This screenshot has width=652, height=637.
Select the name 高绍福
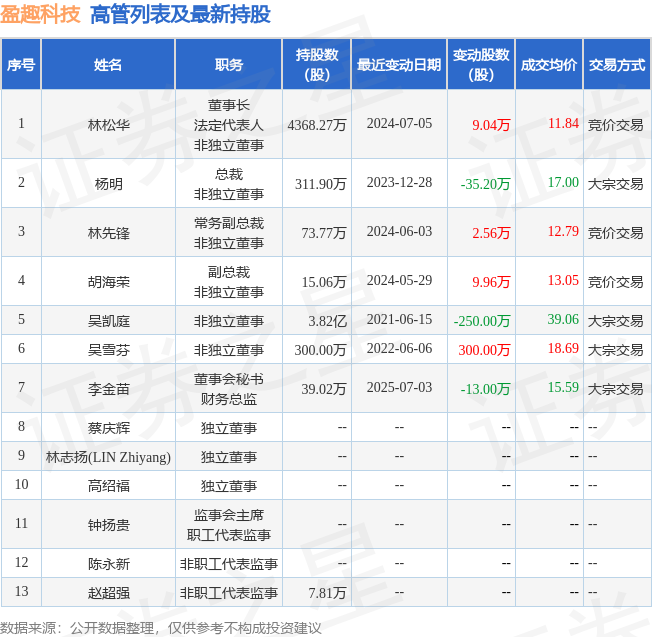[109, 486]
